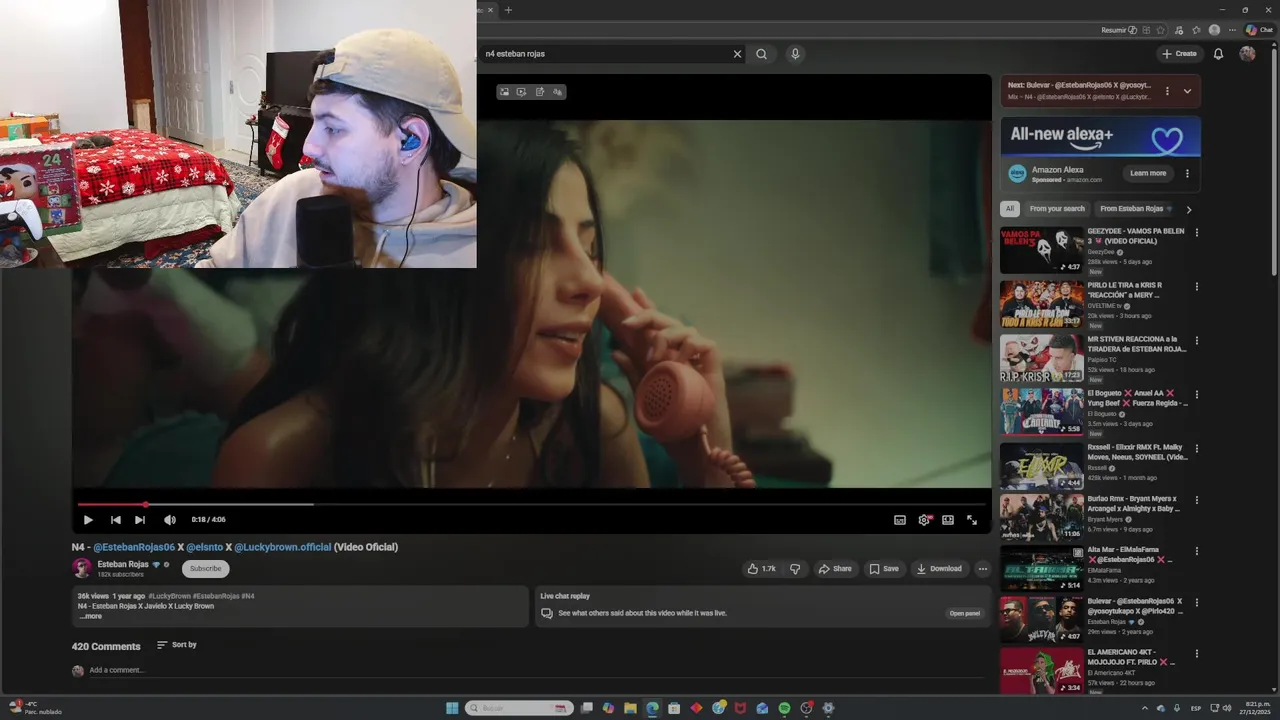Select the 'From your search' filter chip
1280x720 pixels.
click(x=1057, y=209)
